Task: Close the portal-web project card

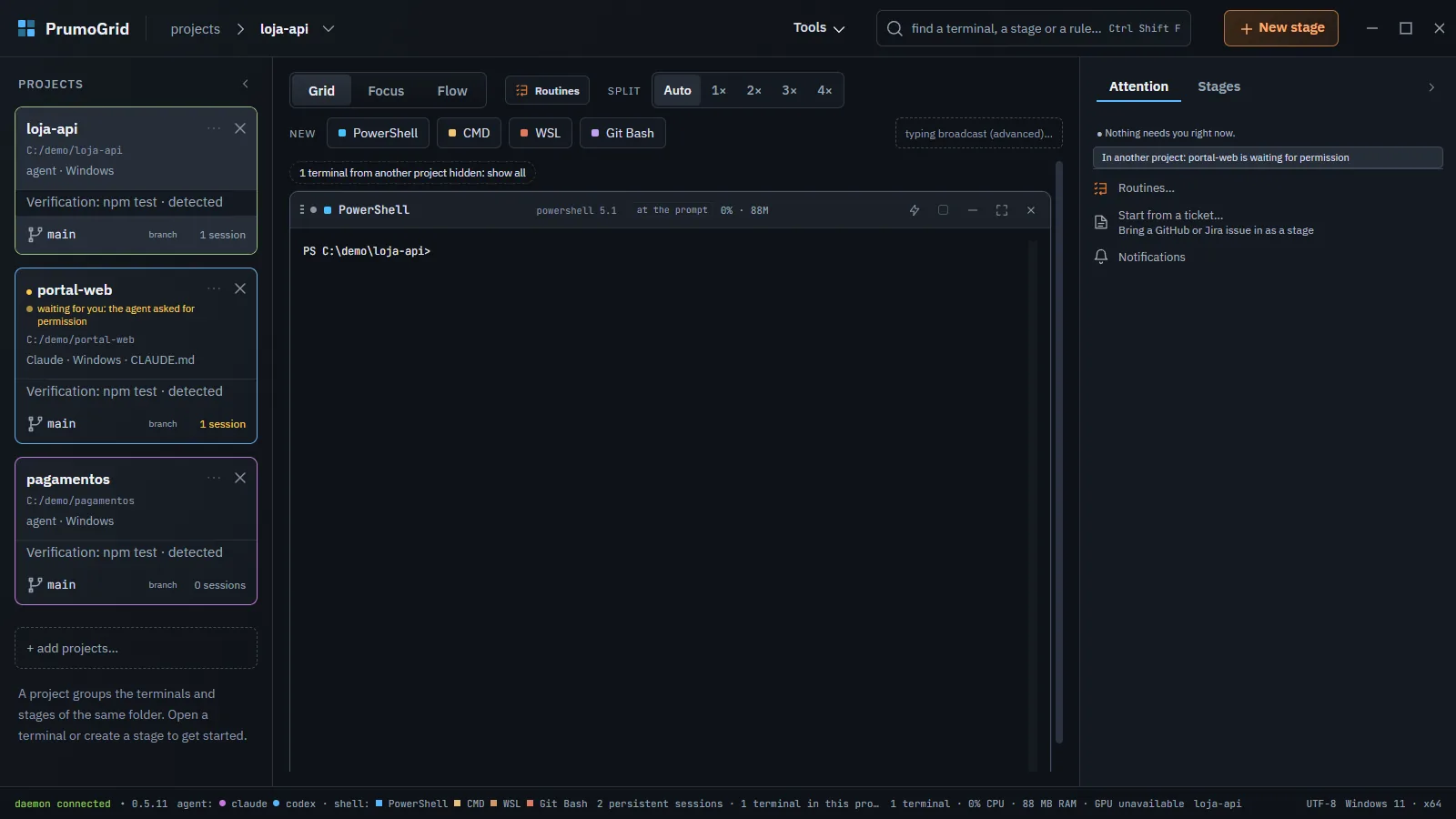Action: coord(240,288)
